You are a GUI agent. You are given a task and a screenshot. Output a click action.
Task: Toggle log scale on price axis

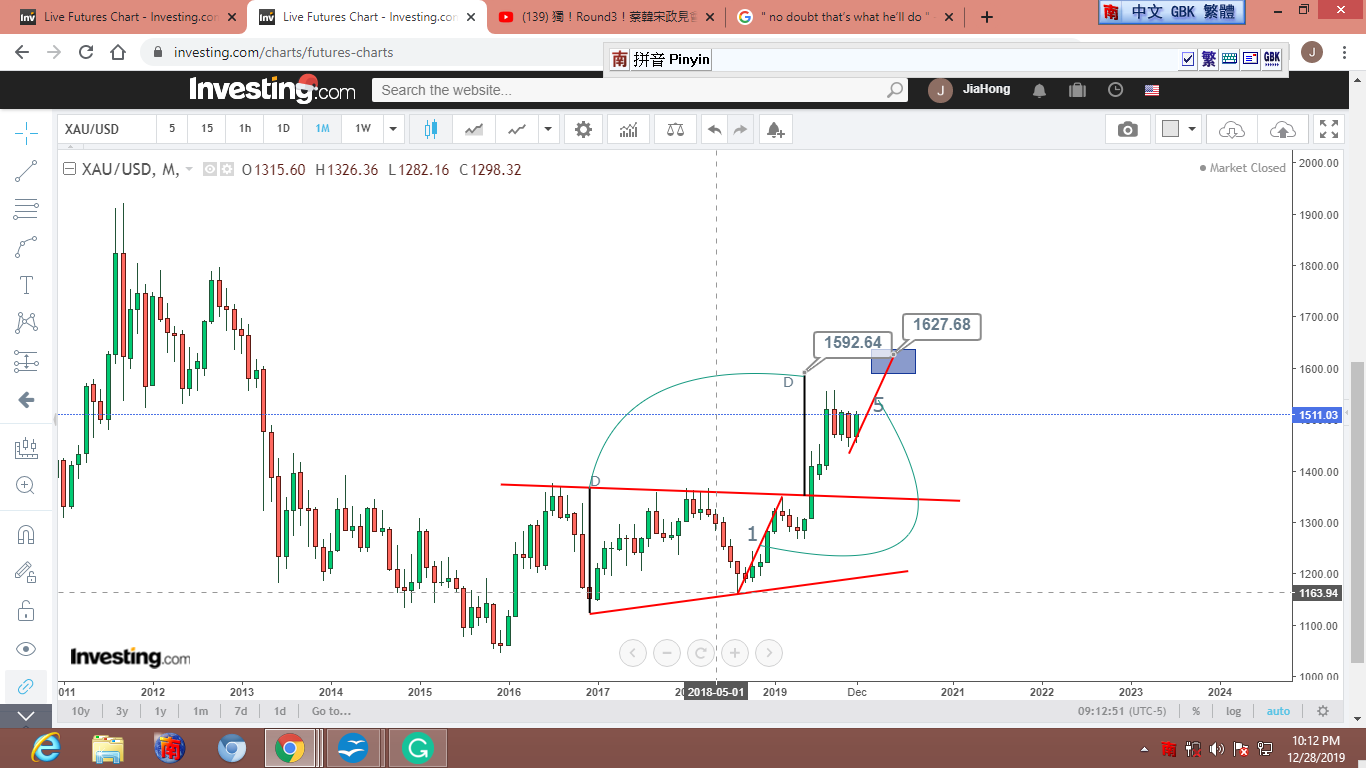coord(1234,711)
